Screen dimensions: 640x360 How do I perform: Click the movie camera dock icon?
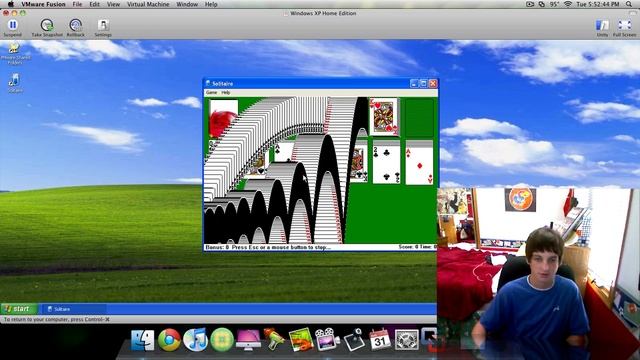coord(327,340)
